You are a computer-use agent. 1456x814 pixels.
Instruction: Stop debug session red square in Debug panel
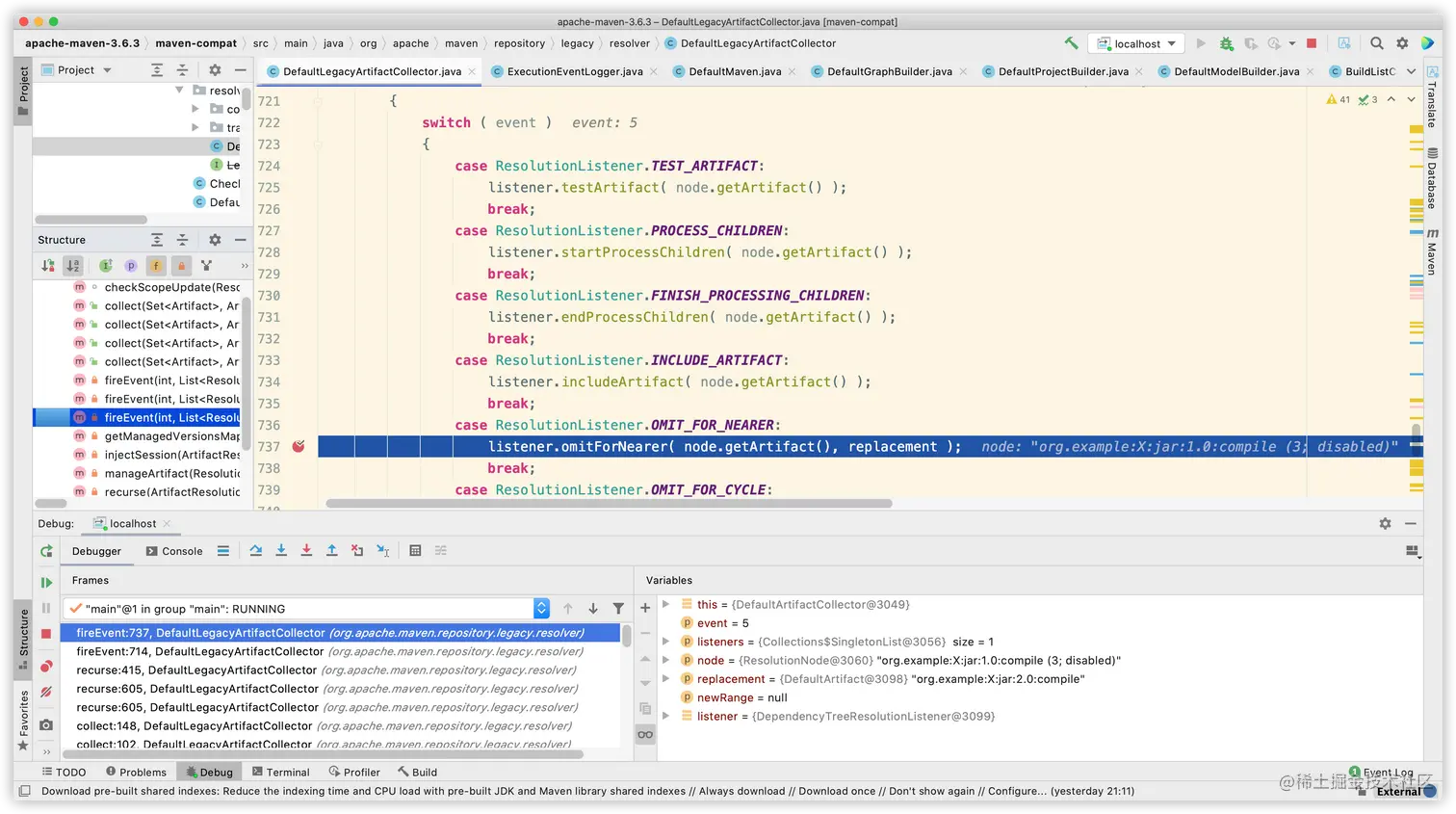click(x=46, y=634)
